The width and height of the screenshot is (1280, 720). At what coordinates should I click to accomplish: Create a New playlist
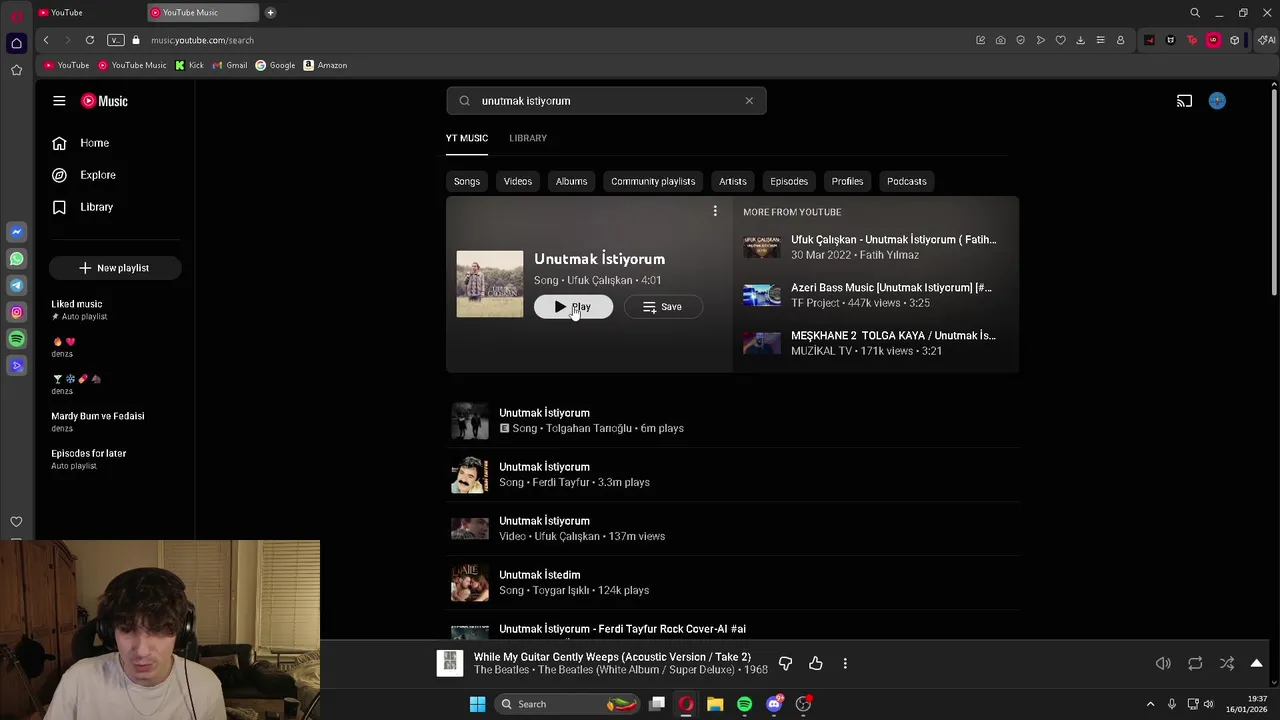pyautogui.click(x=114, y=268)
